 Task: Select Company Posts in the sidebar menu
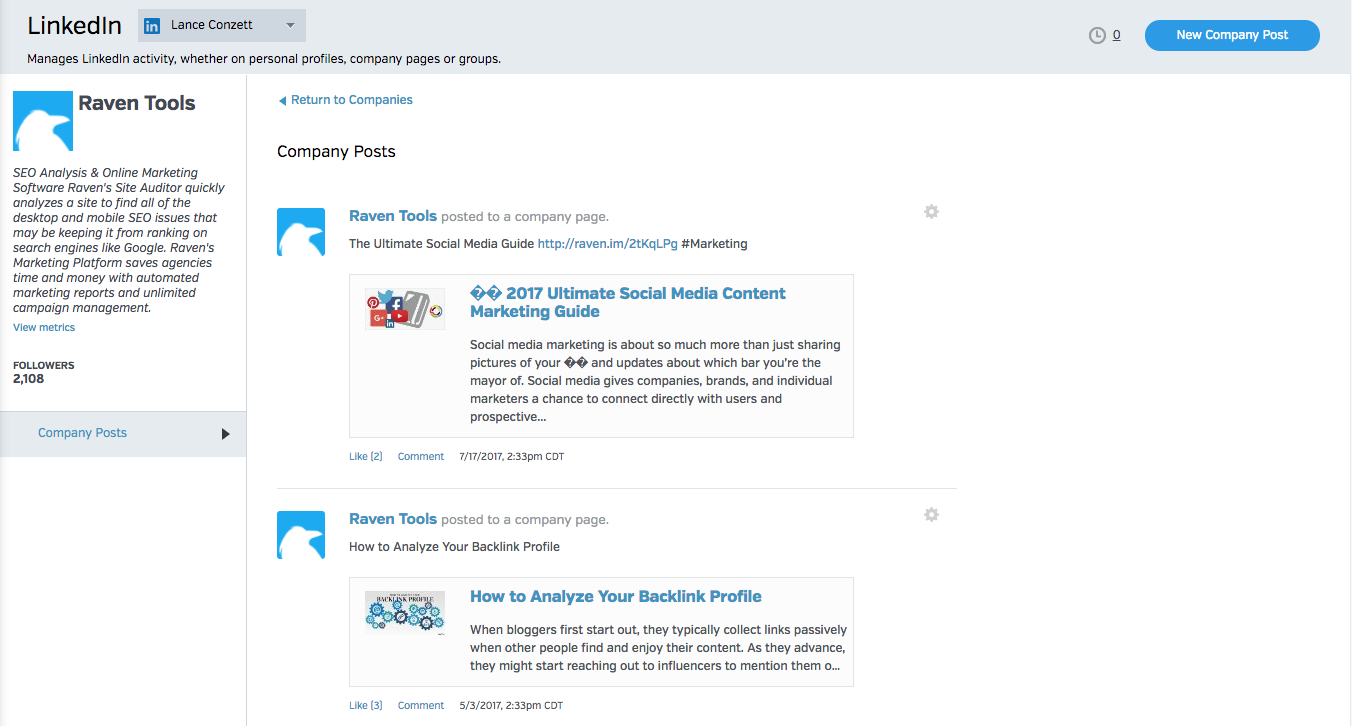(82, 433)
